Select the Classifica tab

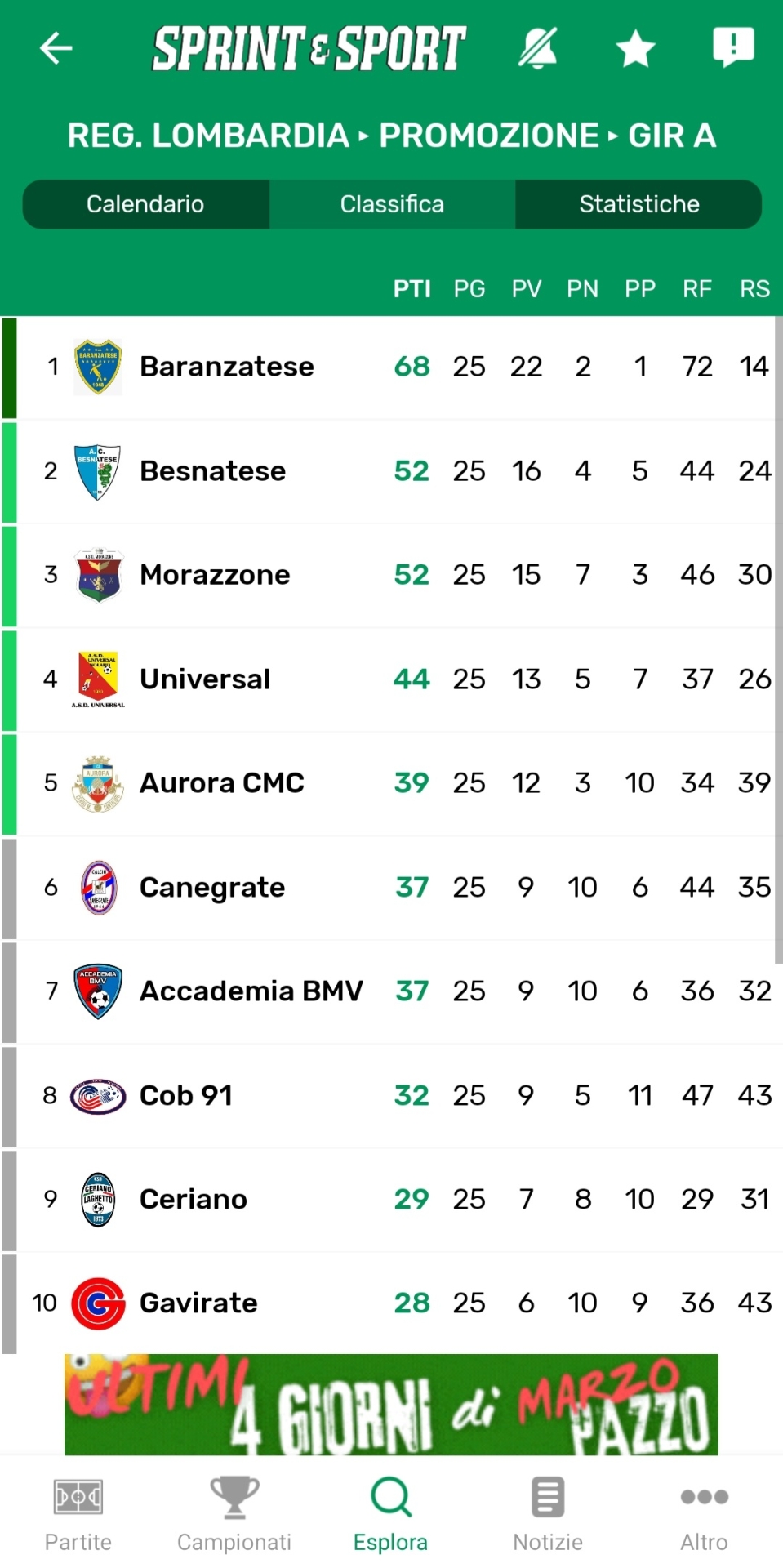[x=392, y=204]
